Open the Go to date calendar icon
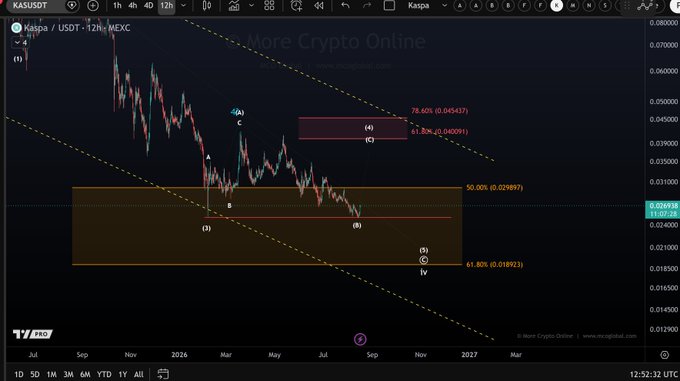Screen dimensions: 680x381 pyautogui.click(x=163, y=374)
